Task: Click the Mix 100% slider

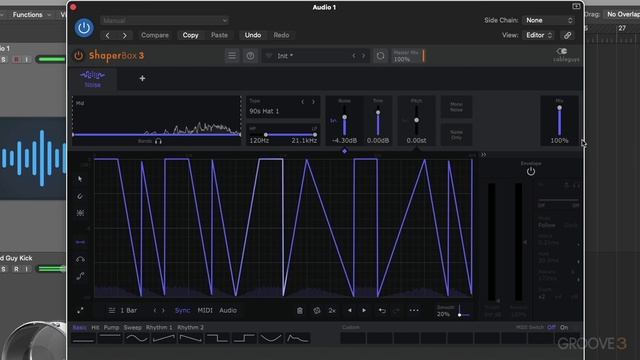Action: [559, 120]
